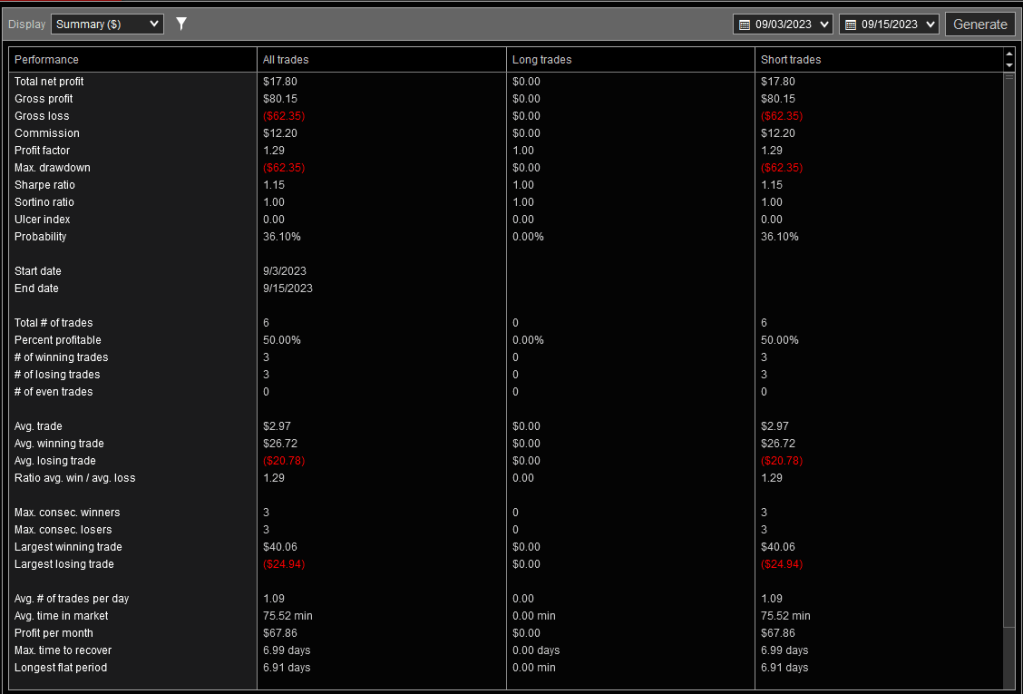Expand the 09/15/2023 end date chevron
Screen dimensions: 1023x694
click(x=930, y=24)
